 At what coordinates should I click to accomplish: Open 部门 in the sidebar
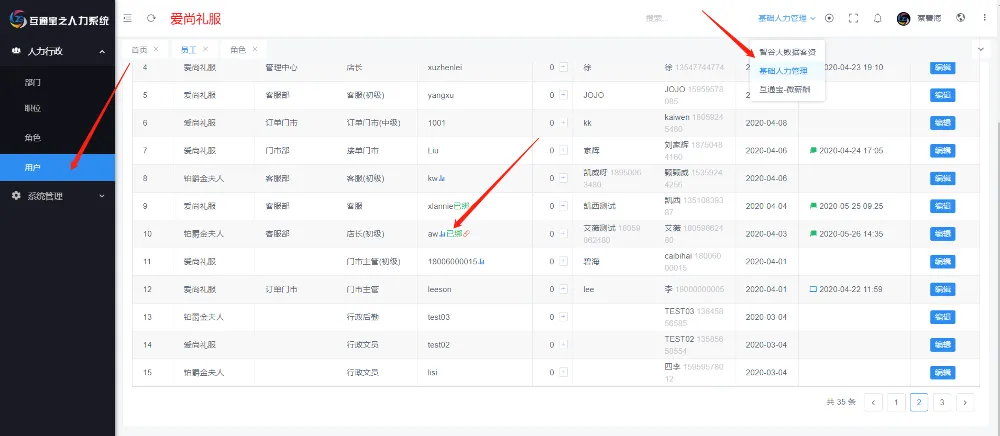[x=33, y=80]
